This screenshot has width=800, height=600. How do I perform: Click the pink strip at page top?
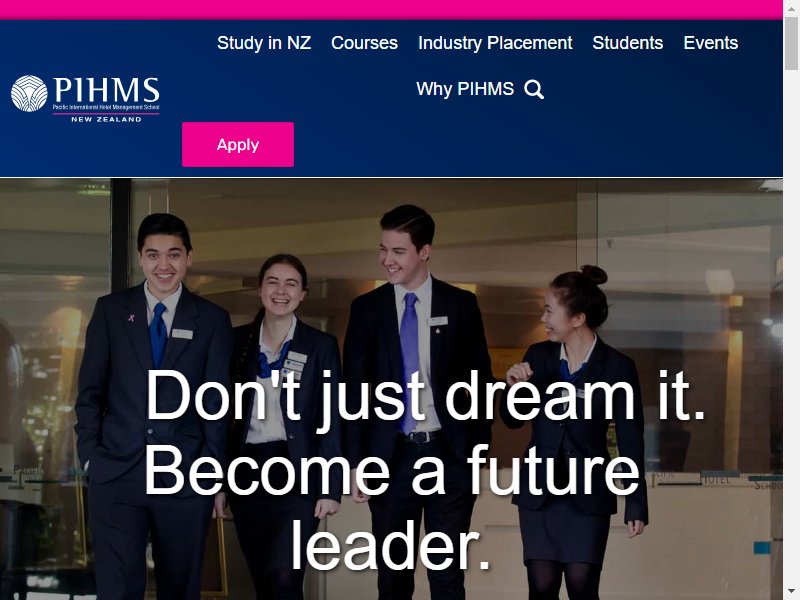(x=391, y=10)
